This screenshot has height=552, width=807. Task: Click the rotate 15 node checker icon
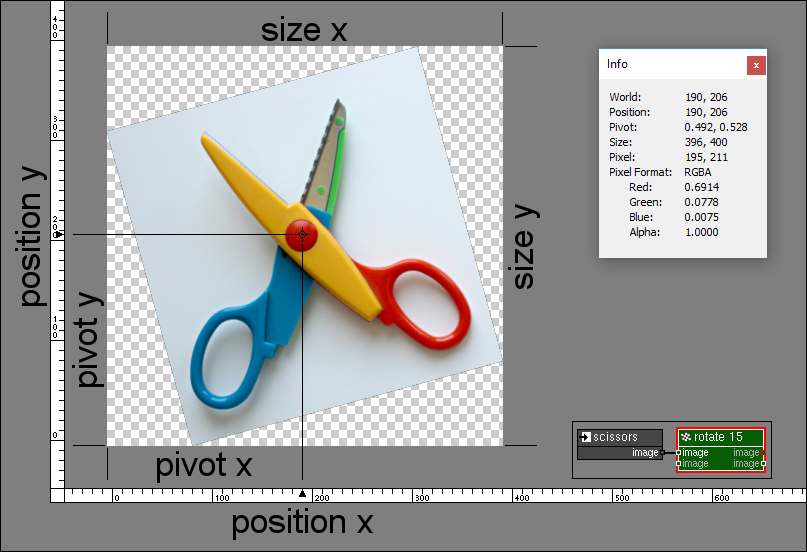pos(685,437)
